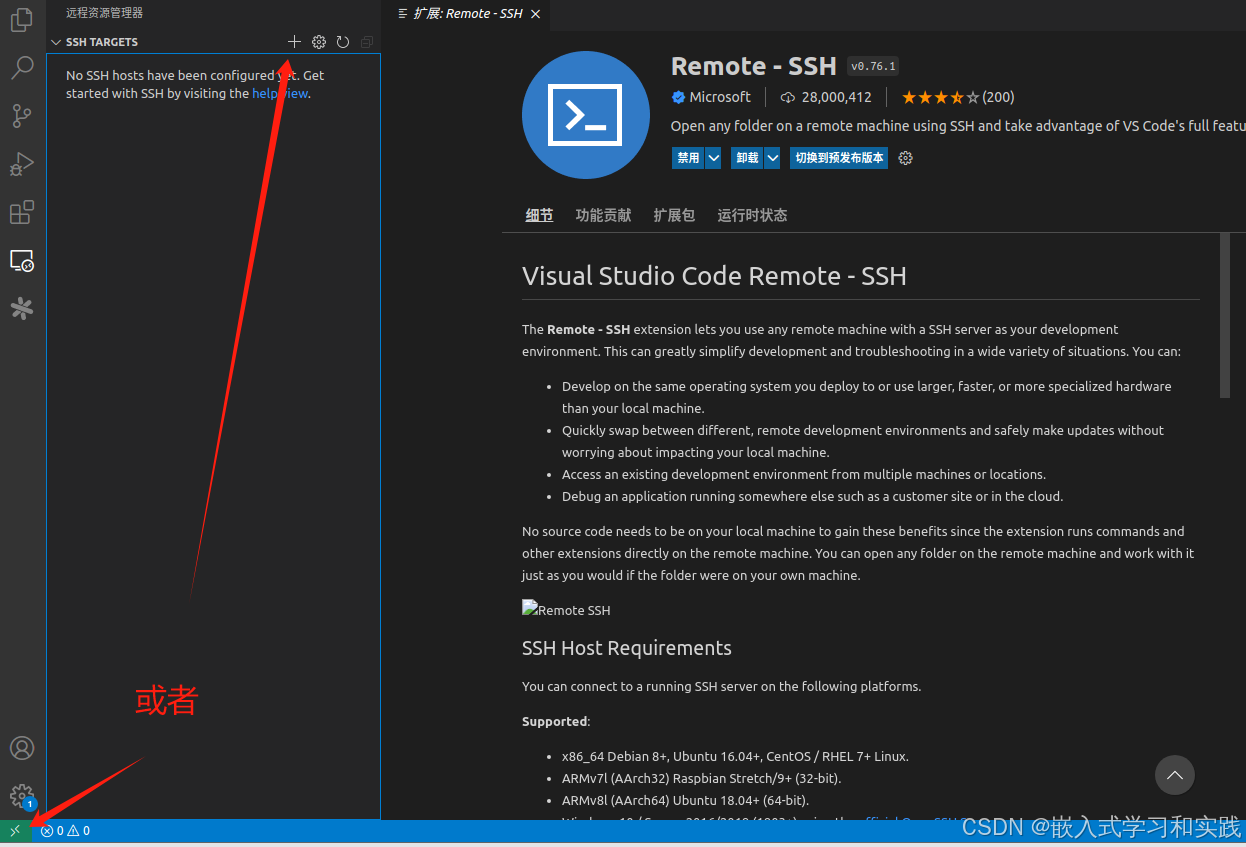Open the Explorer icon in the activity bar
Image resolution: width=1246 pixels, height=847 pixels.
(21, 20)
